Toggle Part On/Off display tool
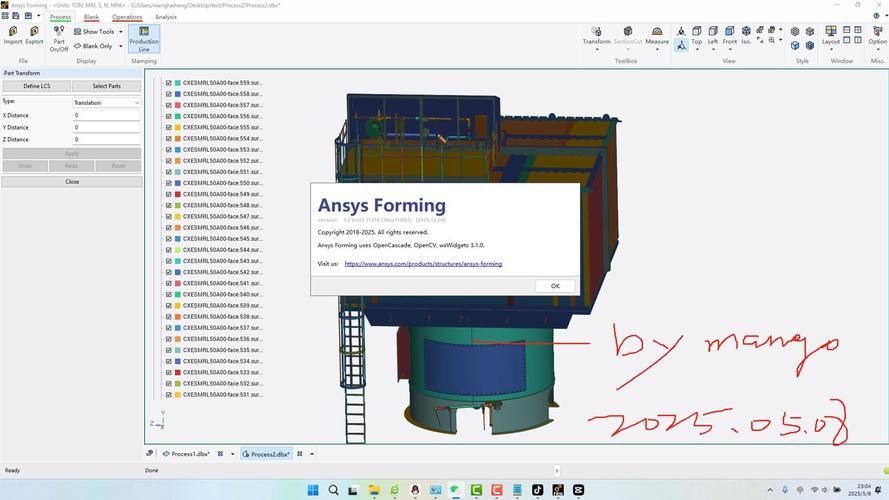Image resolution: width=889 pixels, height=500 pixels. (x=59, y=39)
